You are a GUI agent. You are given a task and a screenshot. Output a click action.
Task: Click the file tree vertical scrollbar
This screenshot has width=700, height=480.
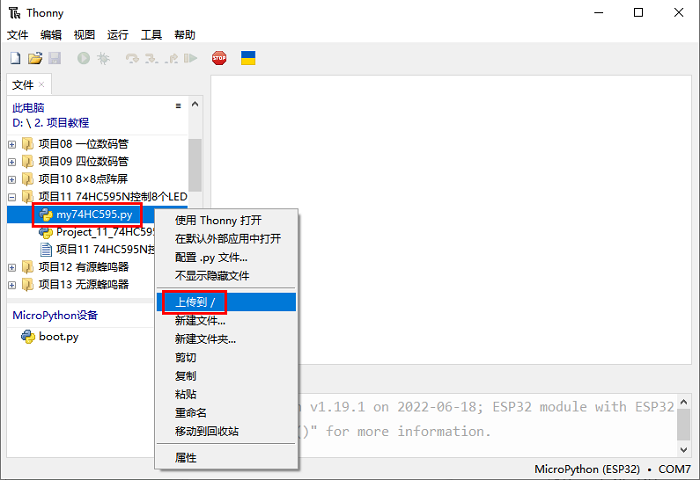(195, 165)
